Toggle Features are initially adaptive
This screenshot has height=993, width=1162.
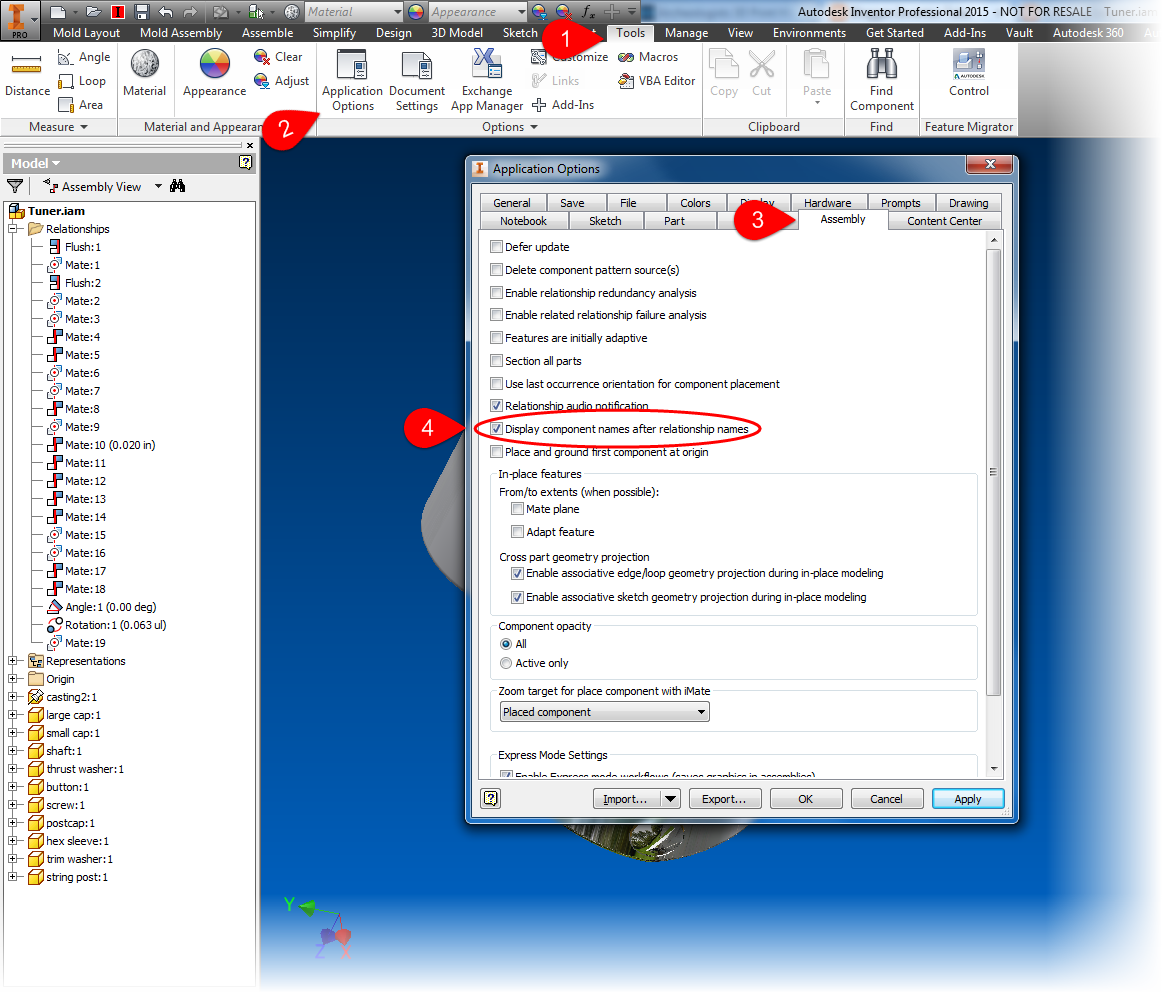click(x=497, y=338)
